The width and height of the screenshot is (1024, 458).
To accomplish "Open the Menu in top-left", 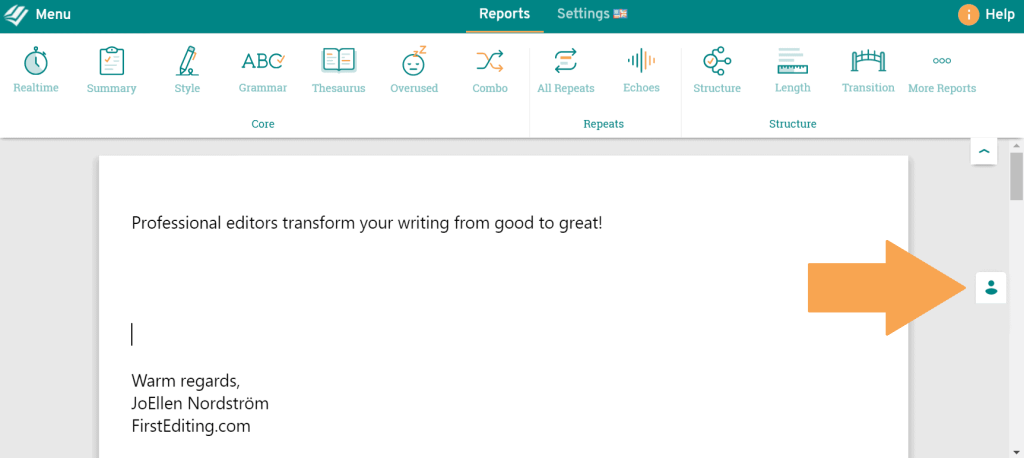I will (x=38, y=15).
